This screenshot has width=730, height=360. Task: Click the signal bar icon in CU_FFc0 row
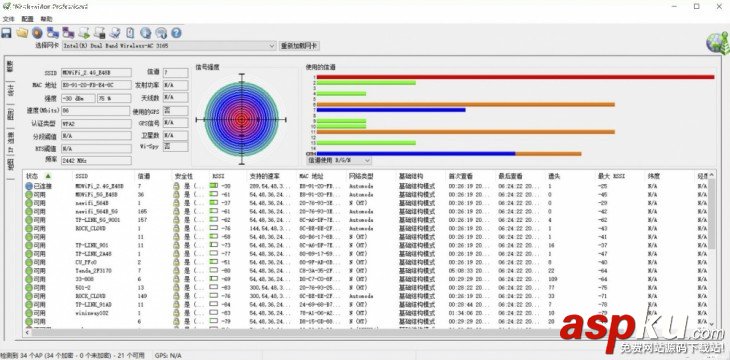click(x=213, y=262)
